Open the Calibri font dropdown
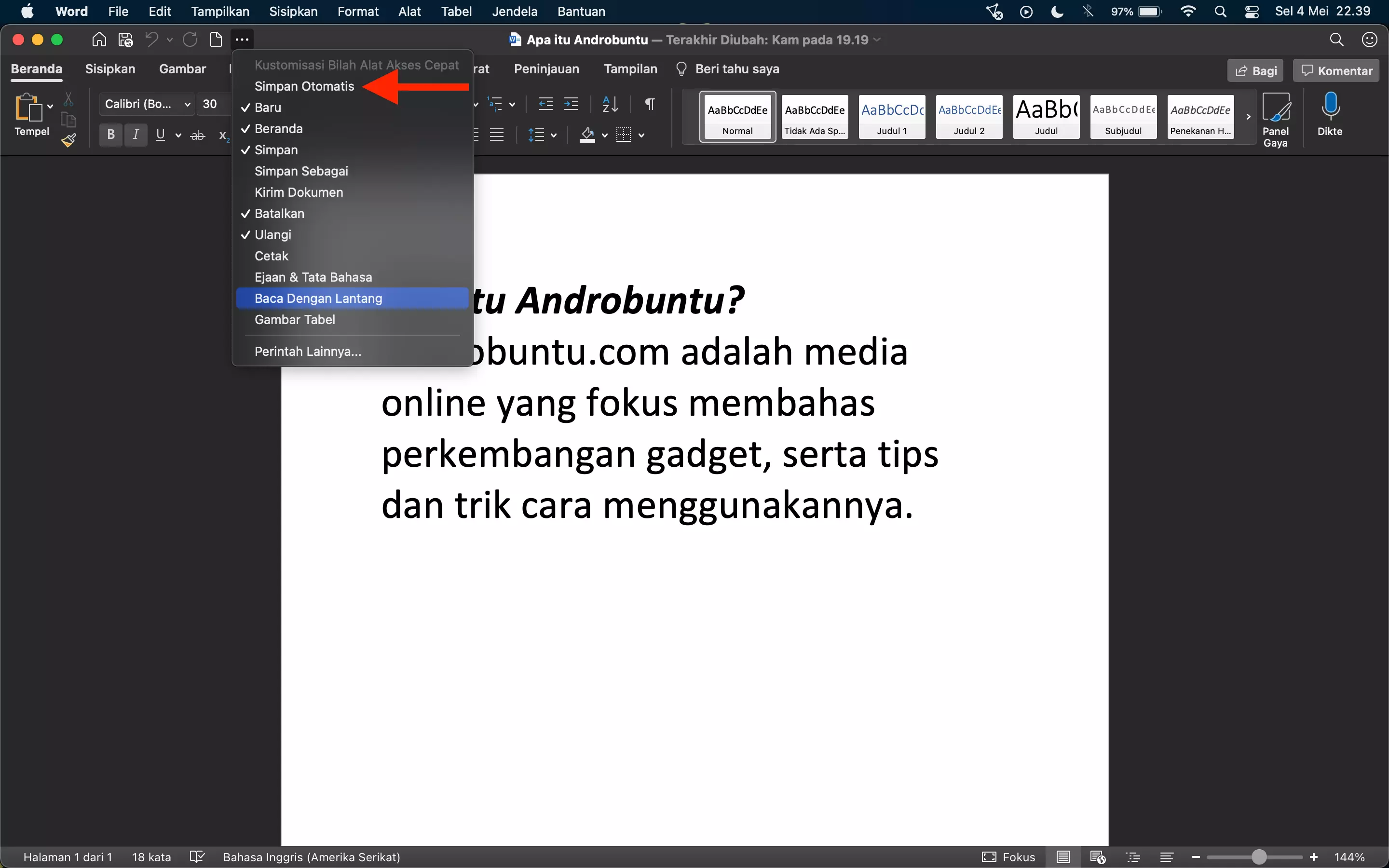The width and height of the screenshot is (1389, 868). click(188, 104)
